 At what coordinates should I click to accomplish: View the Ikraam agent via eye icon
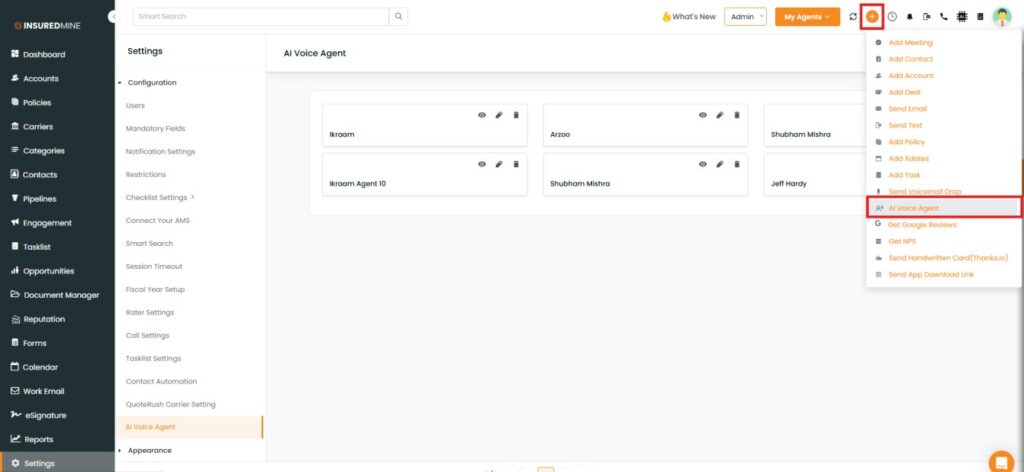point(481,115)
